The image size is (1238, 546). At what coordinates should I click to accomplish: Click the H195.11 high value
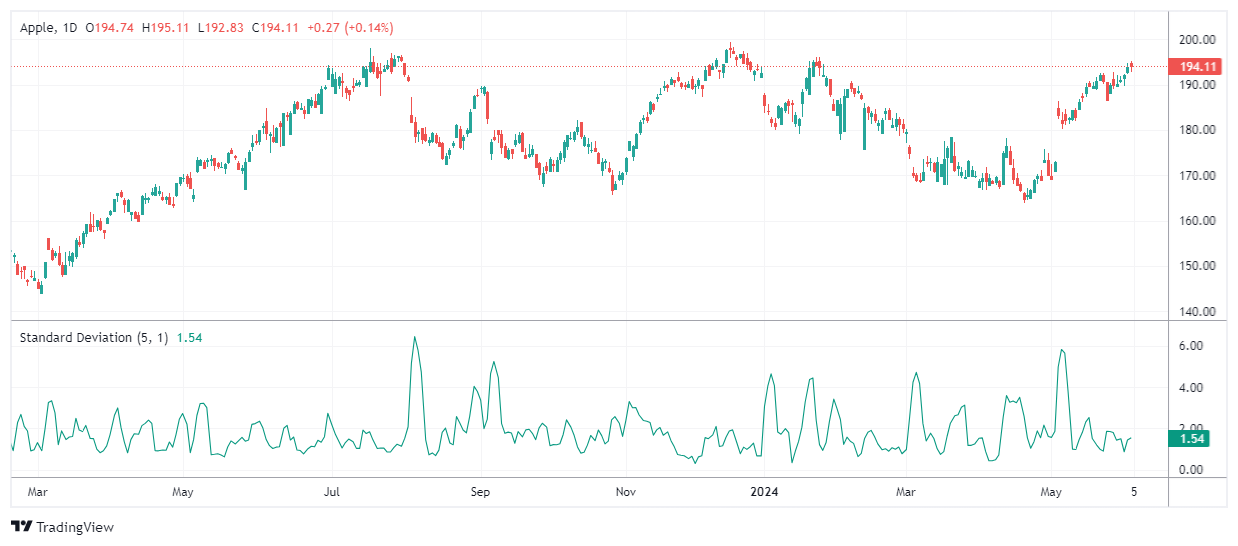[x=166, y=27]
